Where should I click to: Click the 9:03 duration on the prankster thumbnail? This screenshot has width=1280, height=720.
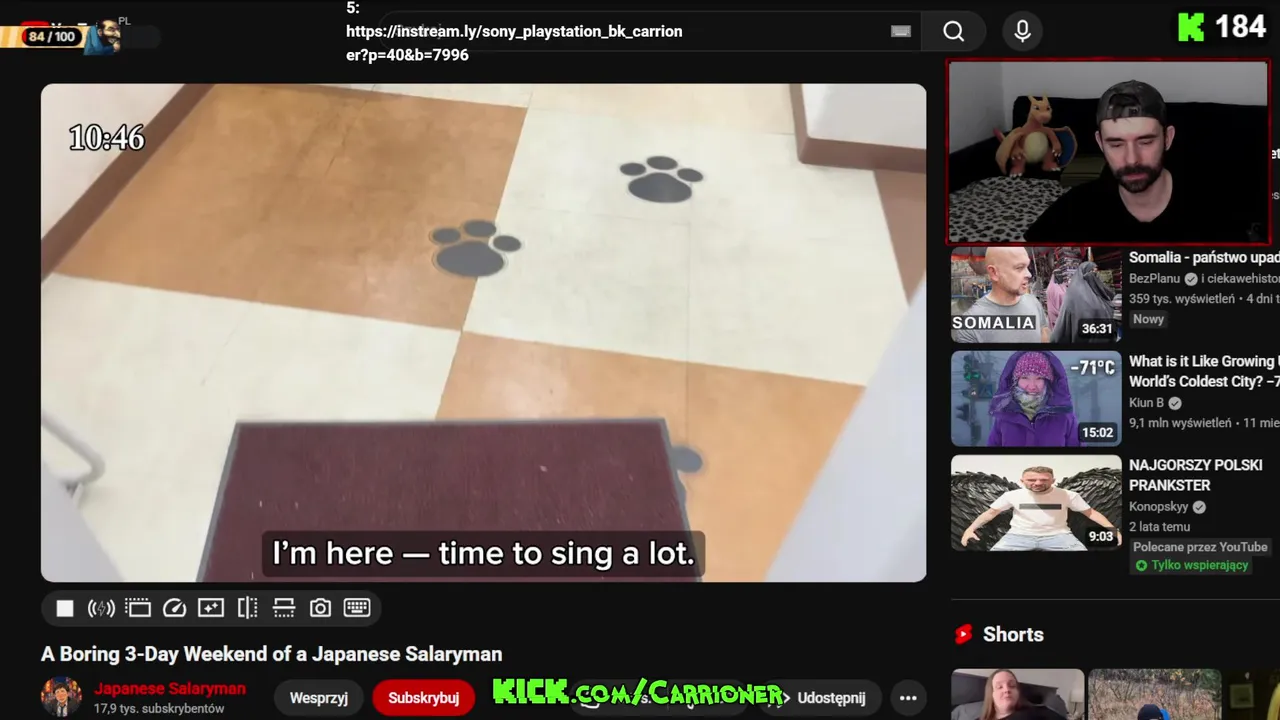(1101, 537)
